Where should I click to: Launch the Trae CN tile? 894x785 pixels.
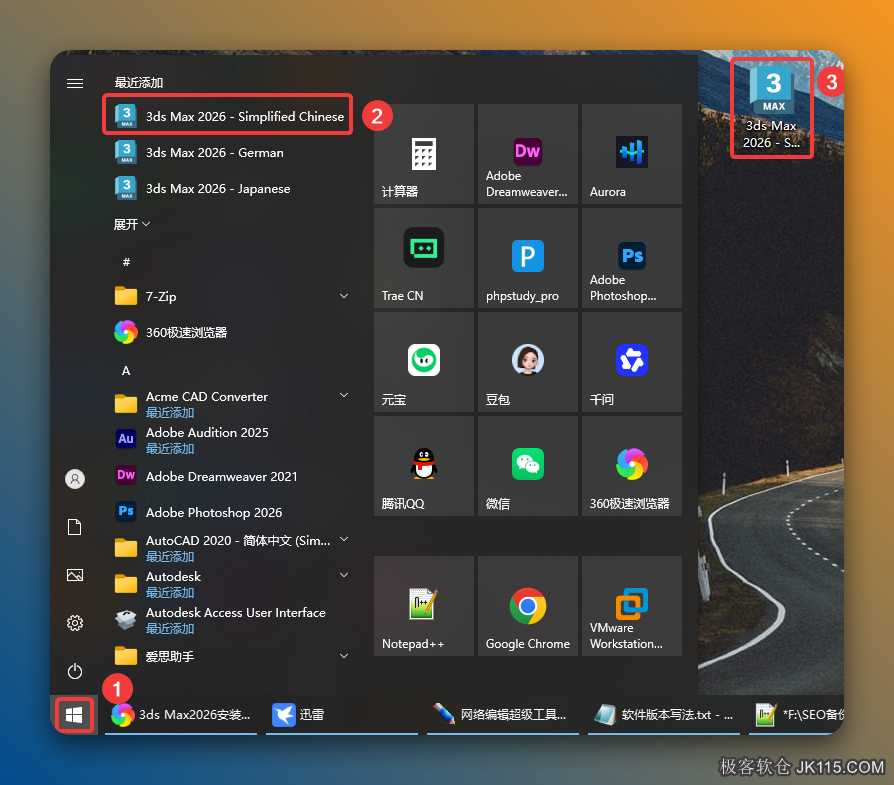(424, 258)
